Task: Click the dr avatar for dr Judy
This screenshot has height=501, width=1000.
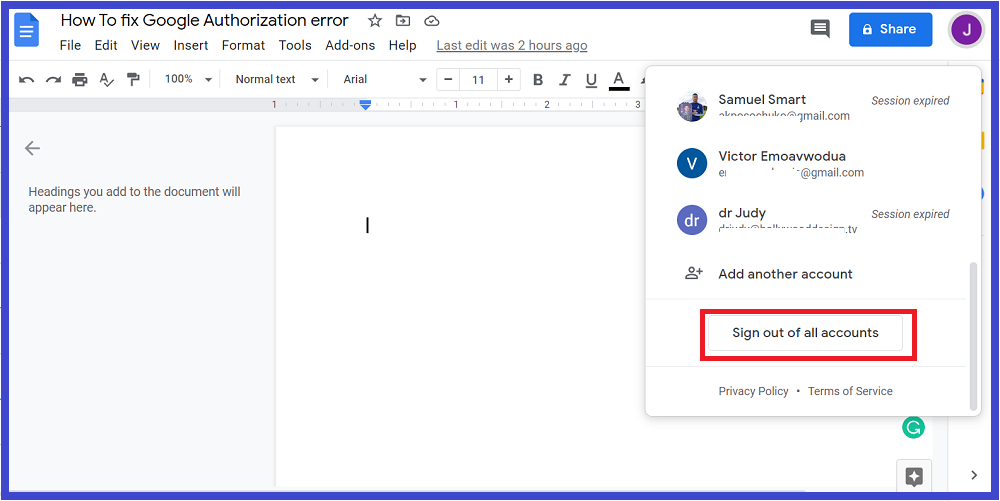Action: pyautogui.click(x=692, y=221)
